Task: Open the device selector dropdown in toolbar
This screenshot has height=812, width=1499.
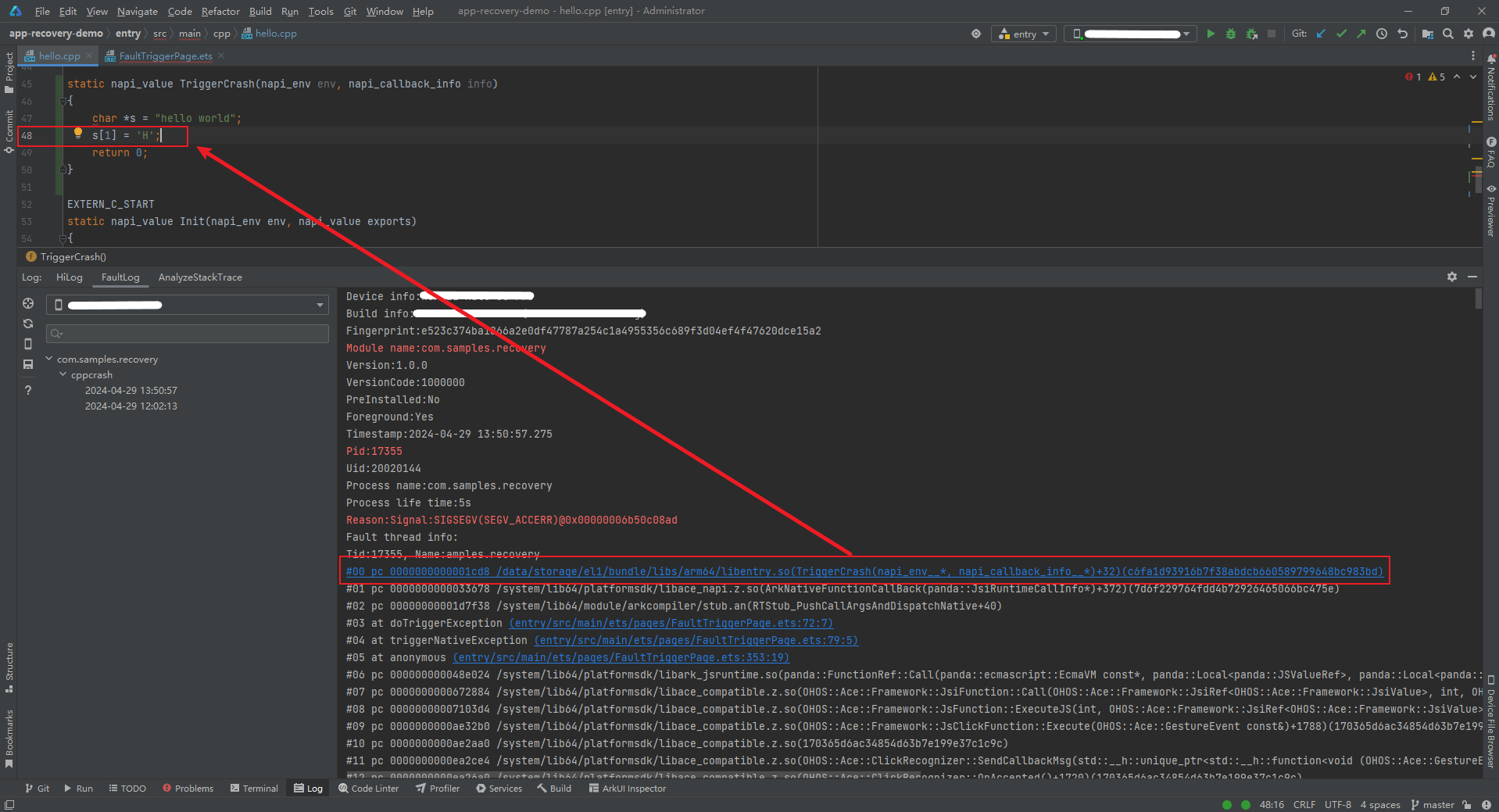Action: (1130, 34)
